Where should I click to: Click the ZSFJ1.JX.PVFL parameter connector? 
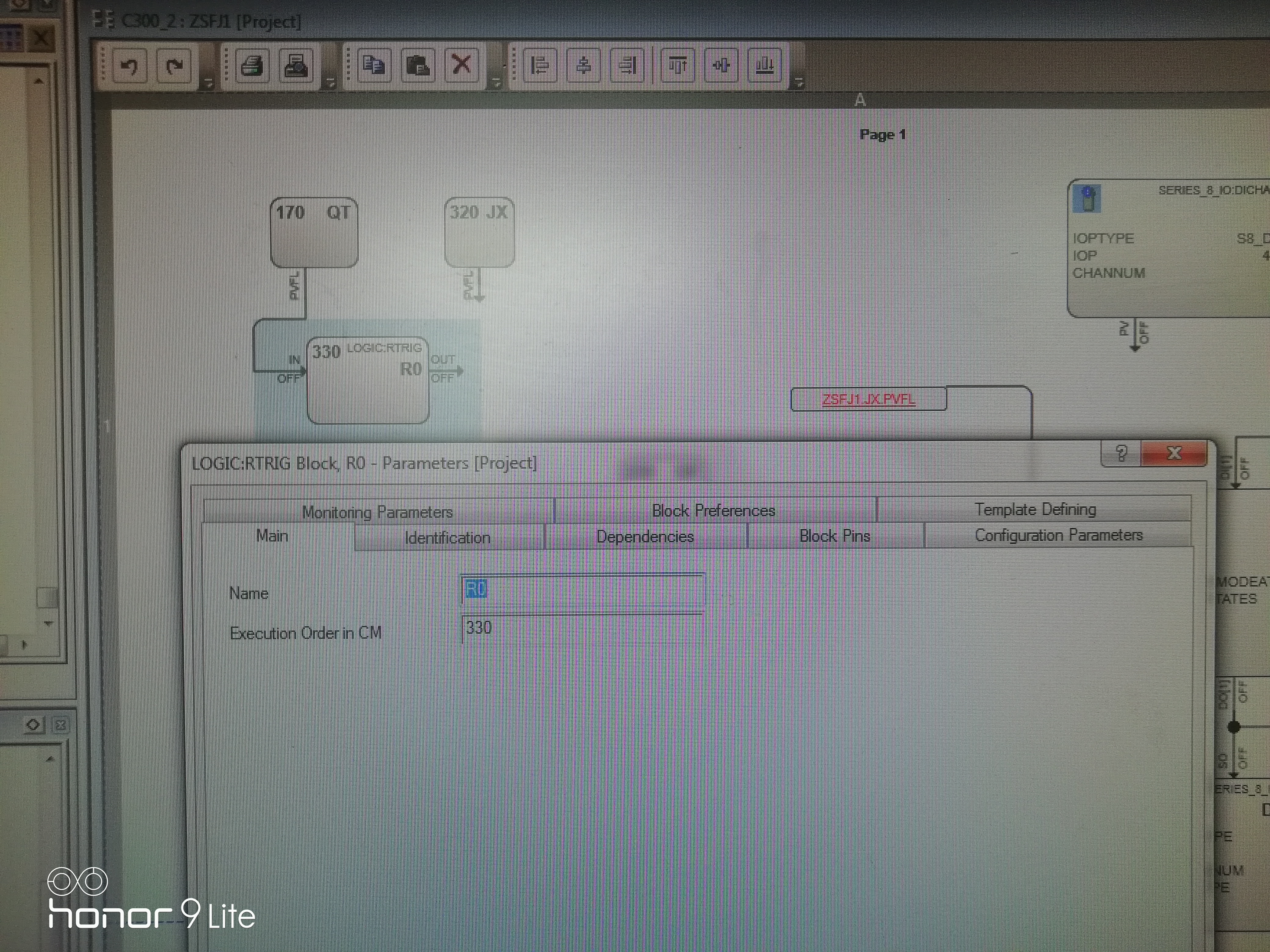click(869, 399)
